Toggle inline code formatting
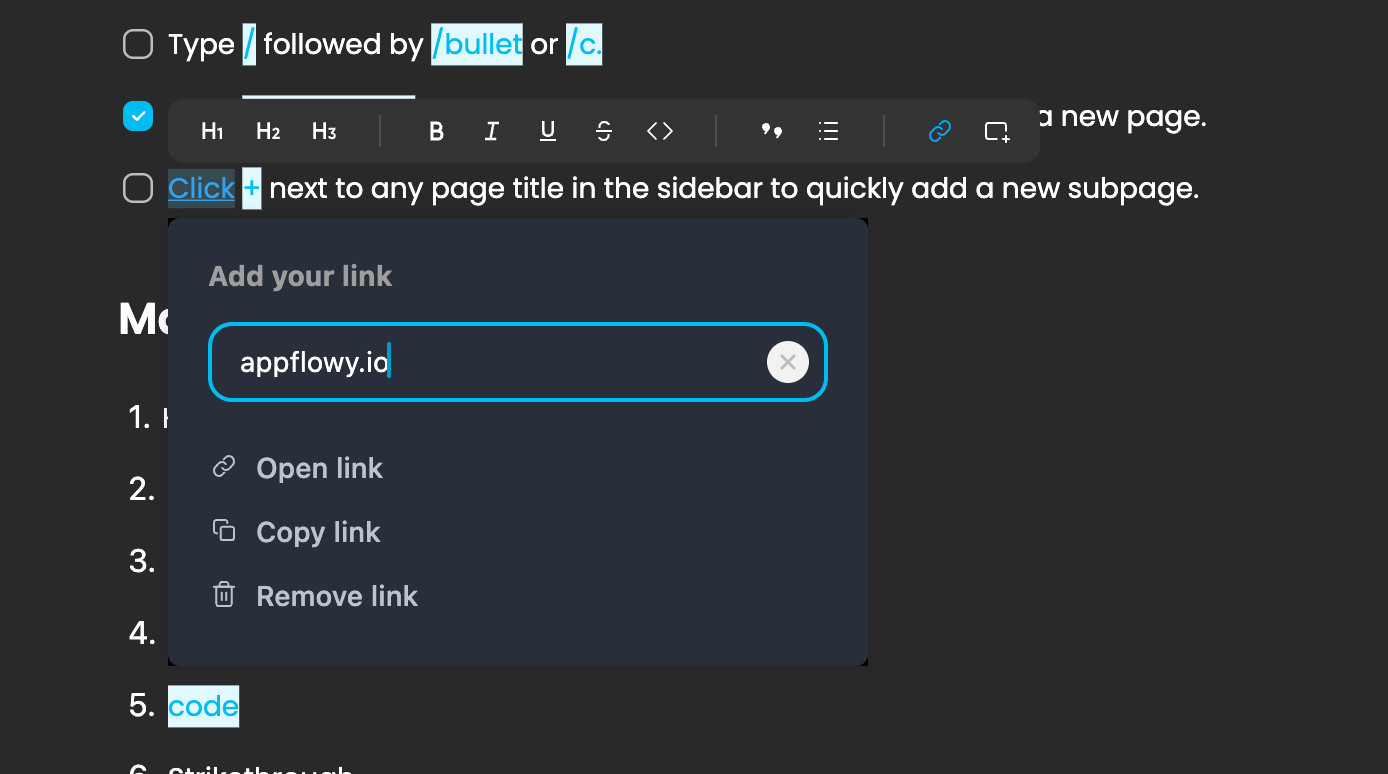Screen dimensions: 1388x774 [659, 131]
